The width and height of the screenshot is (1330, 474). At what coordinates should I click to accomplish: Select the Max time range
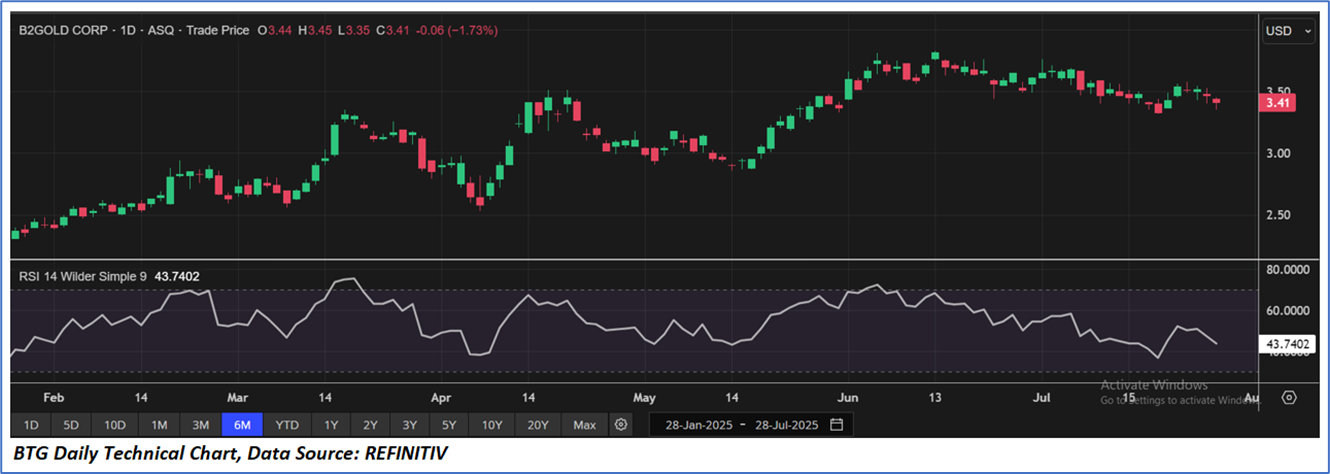[584, 425]
